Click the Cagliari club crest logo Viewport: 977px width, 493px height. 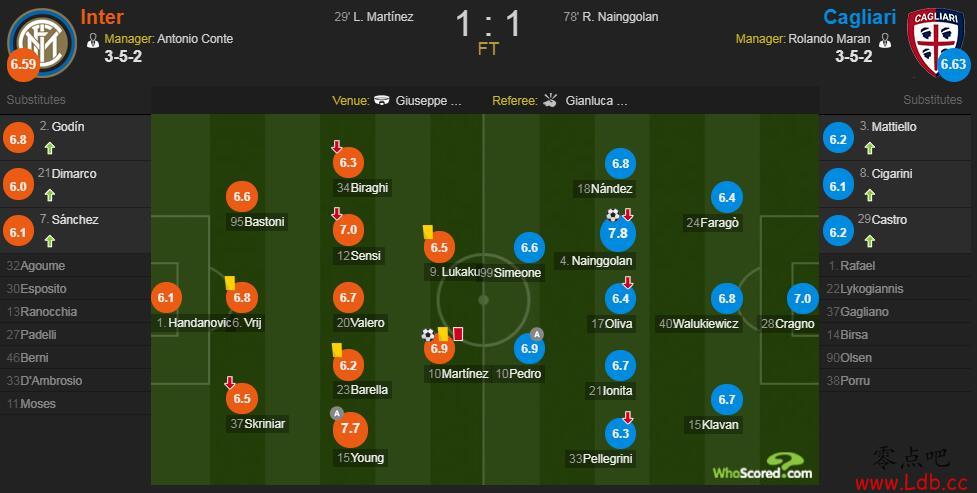933,39
